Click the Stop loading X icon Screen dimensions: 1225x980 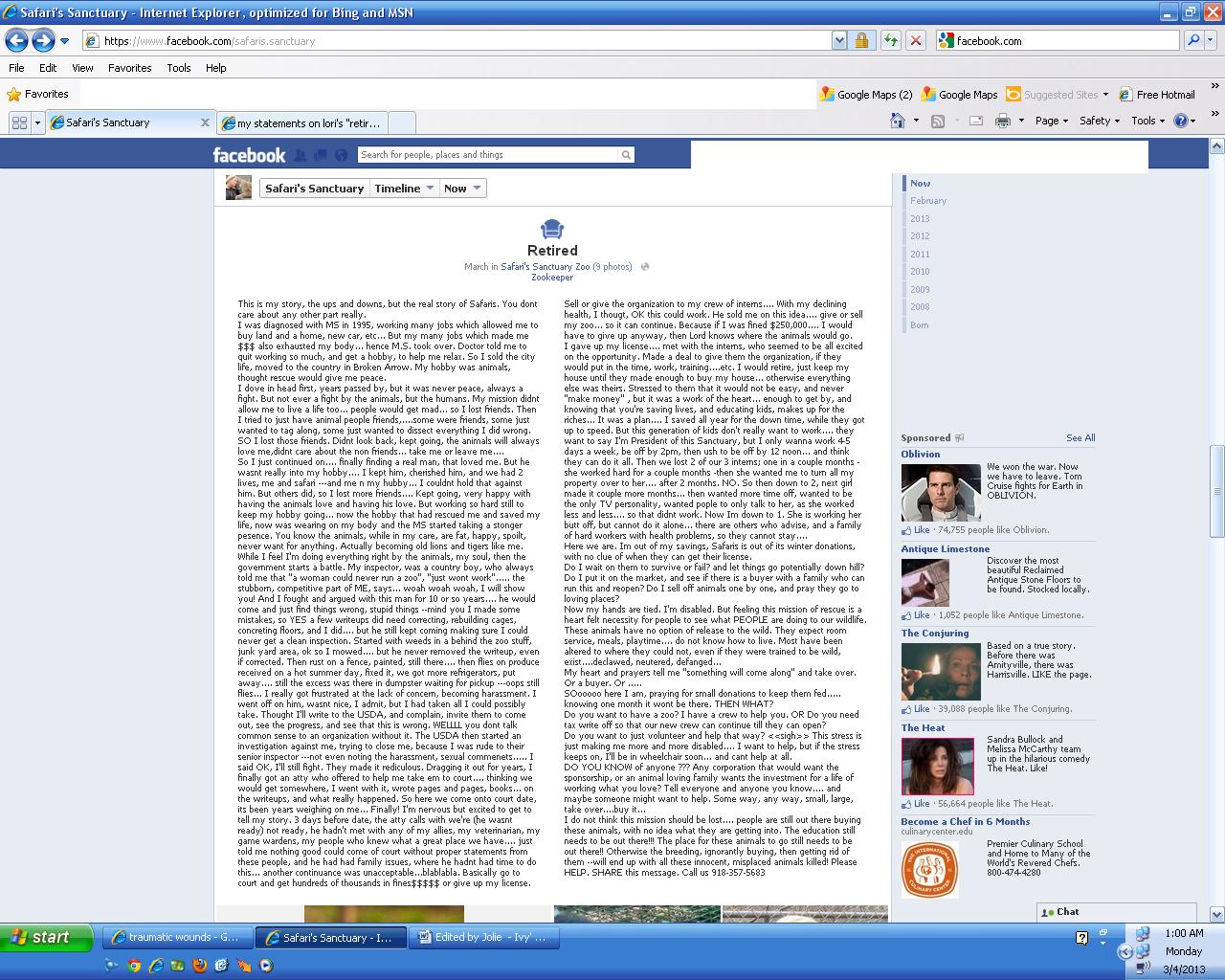tap(916, 40)
